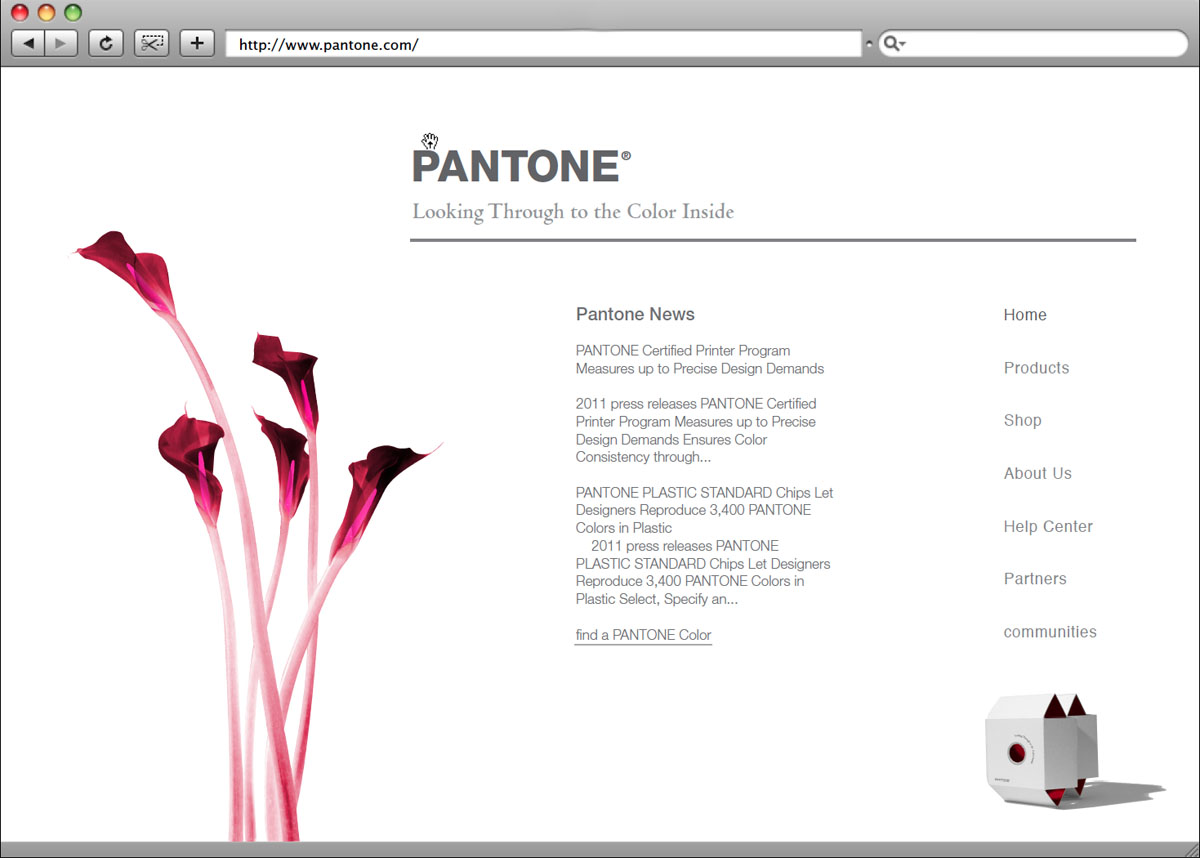
Task: Click the PANTONE logo
Action: pos(521,166)
